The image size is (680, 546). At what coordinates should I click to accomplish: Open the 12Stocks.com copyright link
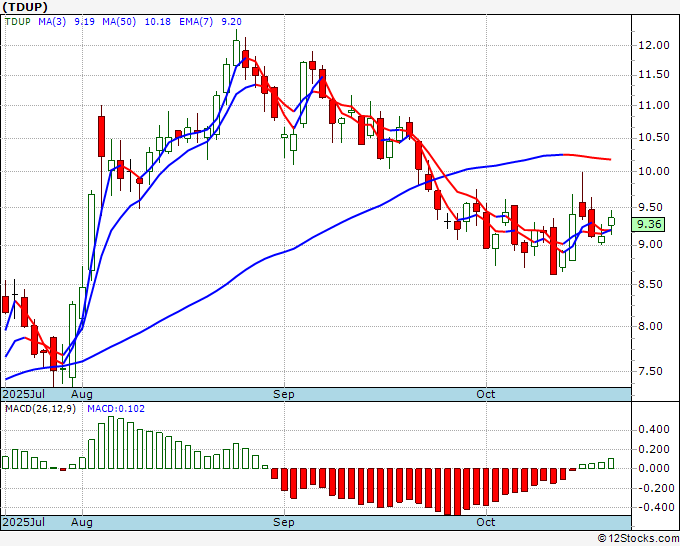[638, 539]
